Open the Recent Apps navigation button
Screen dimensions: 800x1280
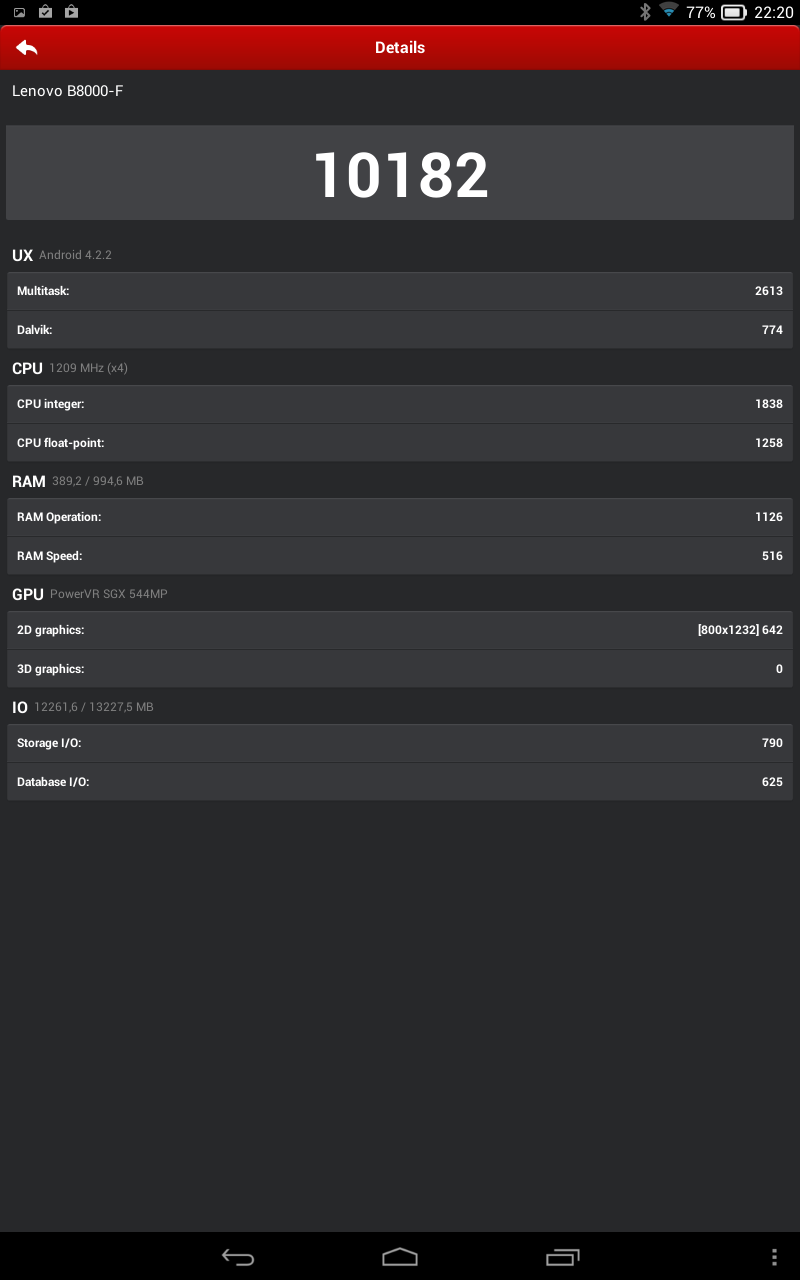coord(563,1257)
